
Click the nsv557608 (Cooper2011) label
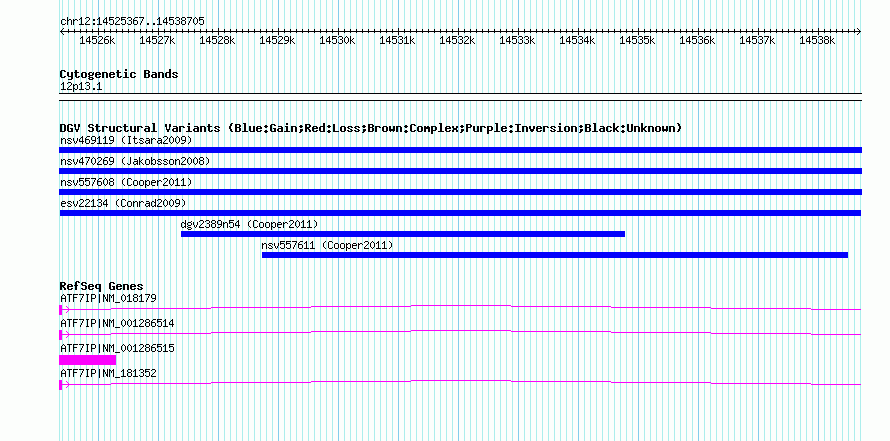tap(126, 182)
